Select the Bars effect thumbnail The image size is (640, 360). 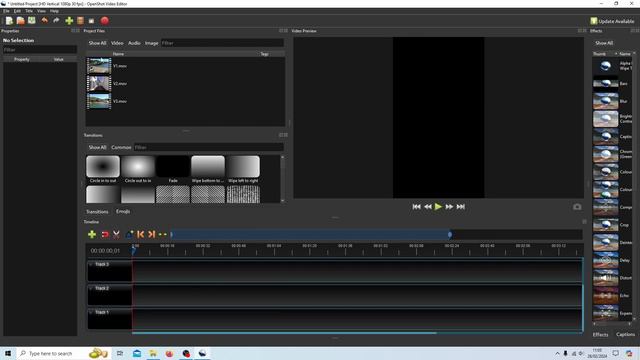coord(605,84)
